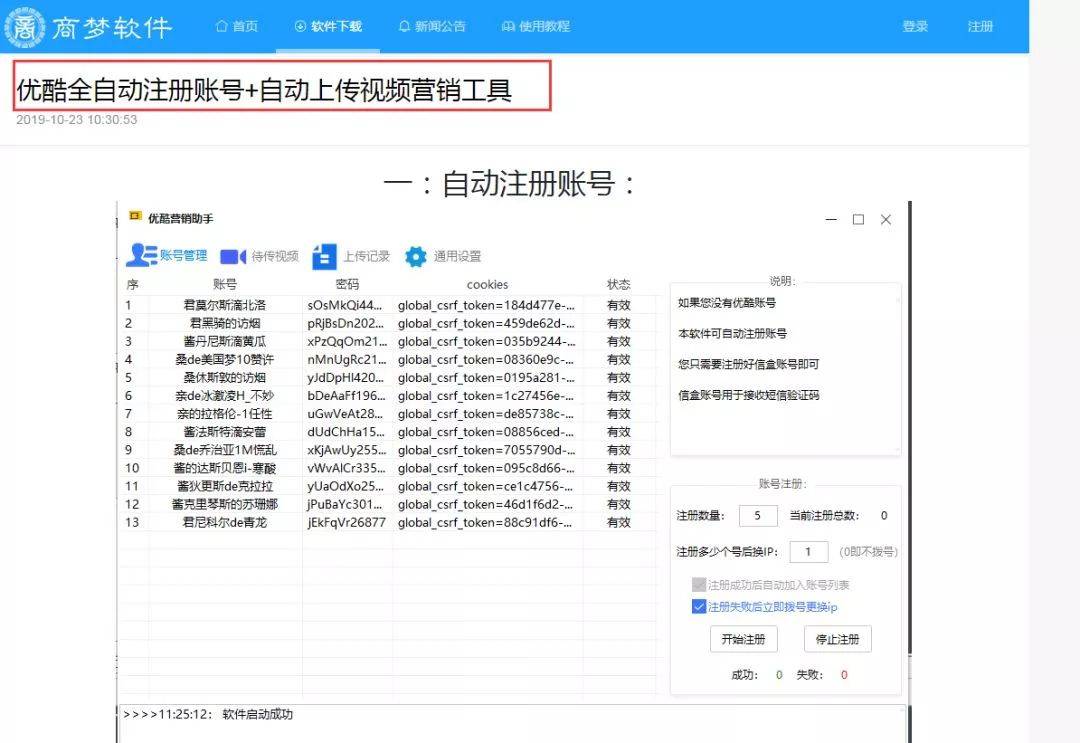This screenshot has height=743, width=1080.
Task: Click cookie cell global_csrf_token=88c91df6-...
Action: [x=484, y=522]
